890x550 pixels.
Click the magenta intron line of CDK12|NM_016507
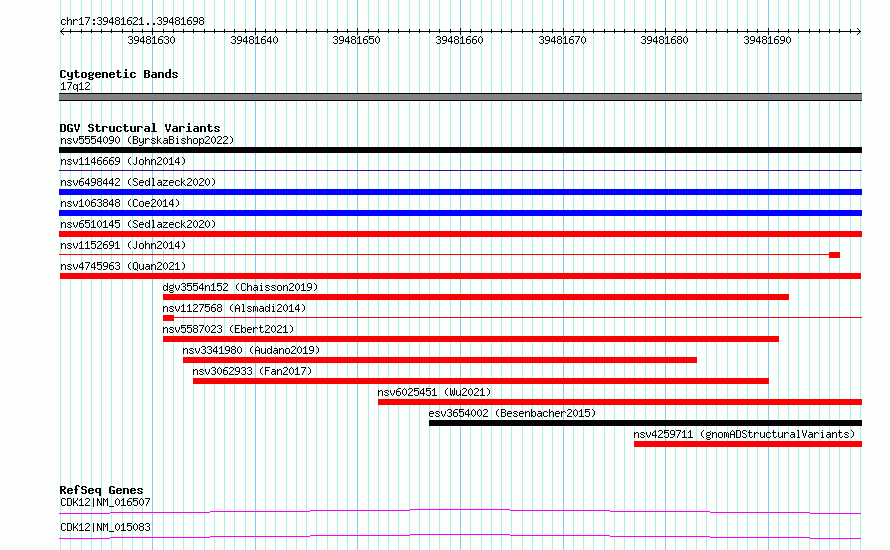[x=460, y=511]
